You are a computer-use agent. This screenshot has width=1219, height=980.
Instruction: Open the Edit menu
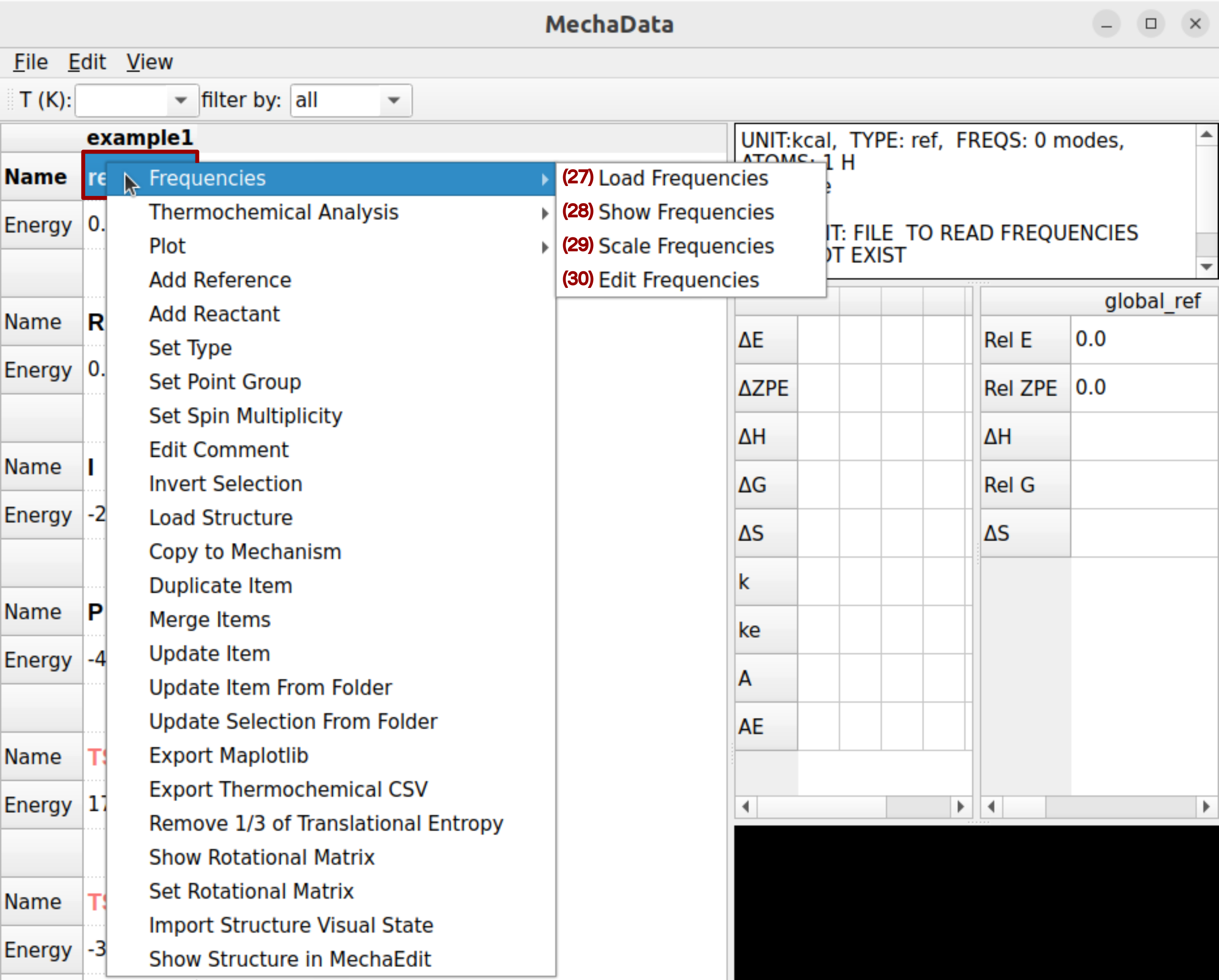coord(87,61)
